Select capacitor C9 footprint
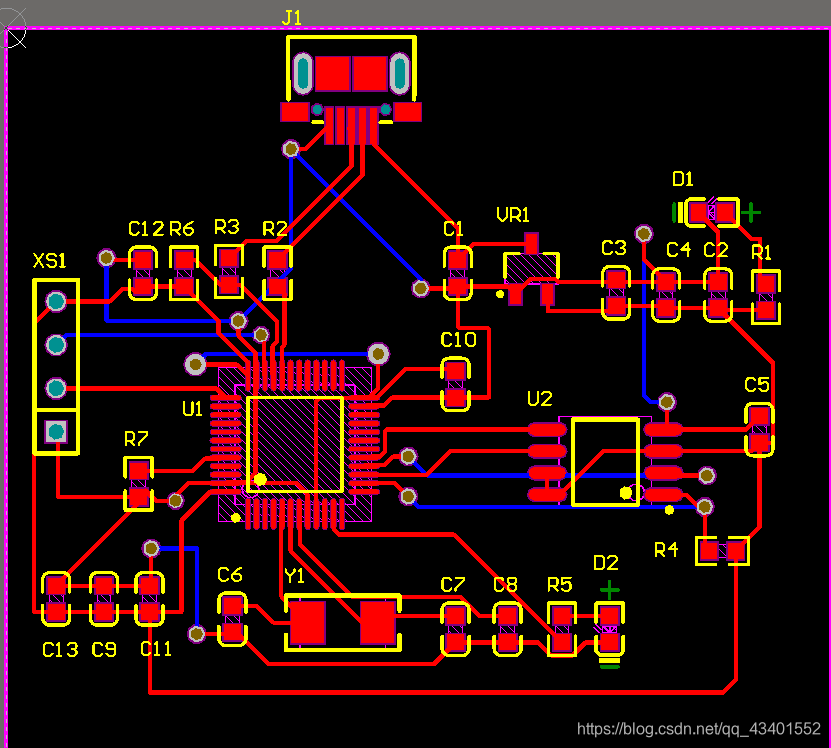Viewport: 831px width, 748px height. (104, 599)
